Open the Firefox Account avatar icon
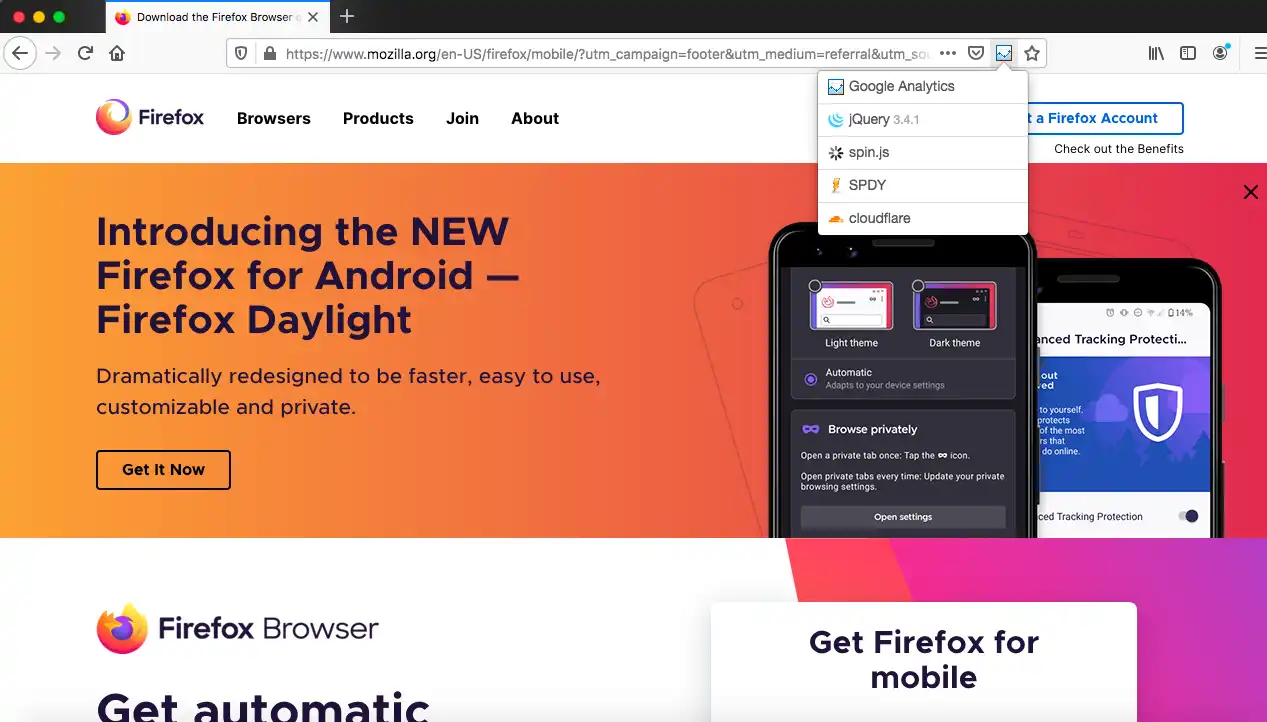Viewport: 1267px width, 722px height. (1220, 53)
